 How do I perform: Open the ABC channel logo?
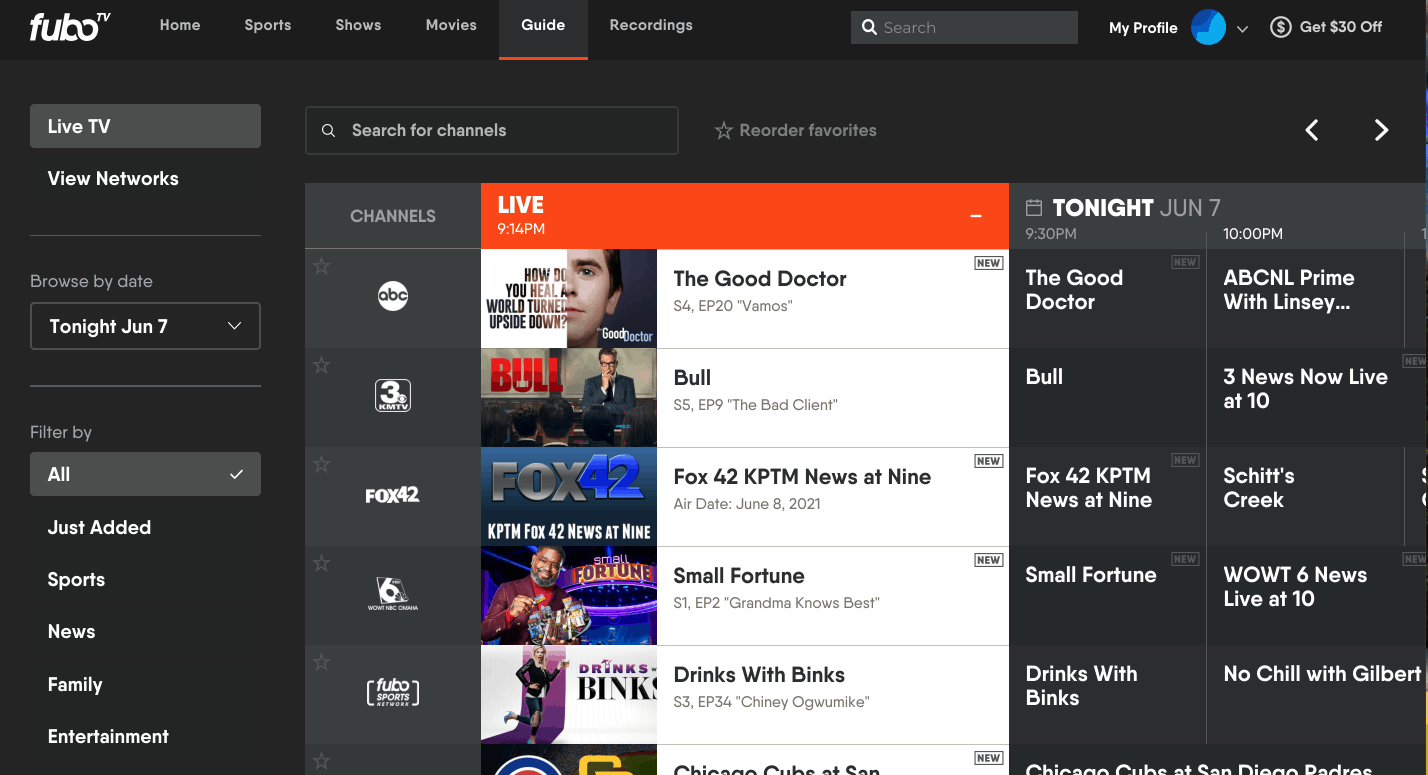[x=392, y=296]
